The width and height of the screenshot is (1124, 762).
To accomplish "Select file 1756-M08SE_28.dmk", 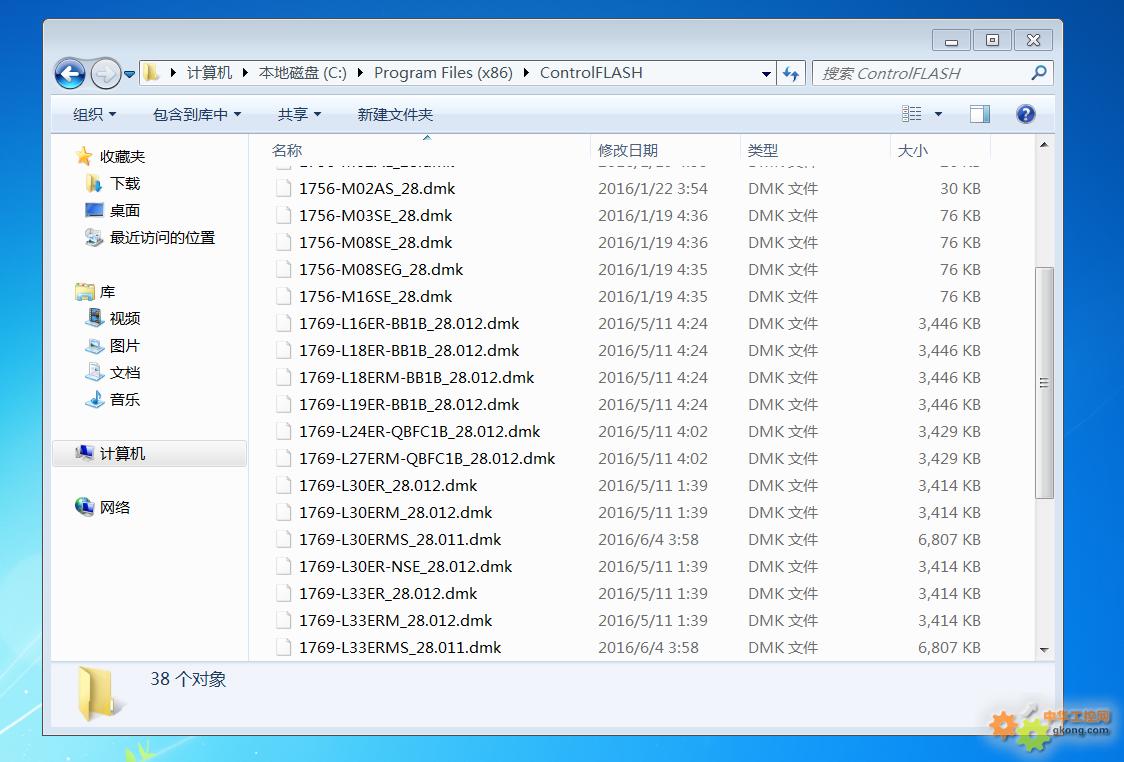I will pos(376,243).
